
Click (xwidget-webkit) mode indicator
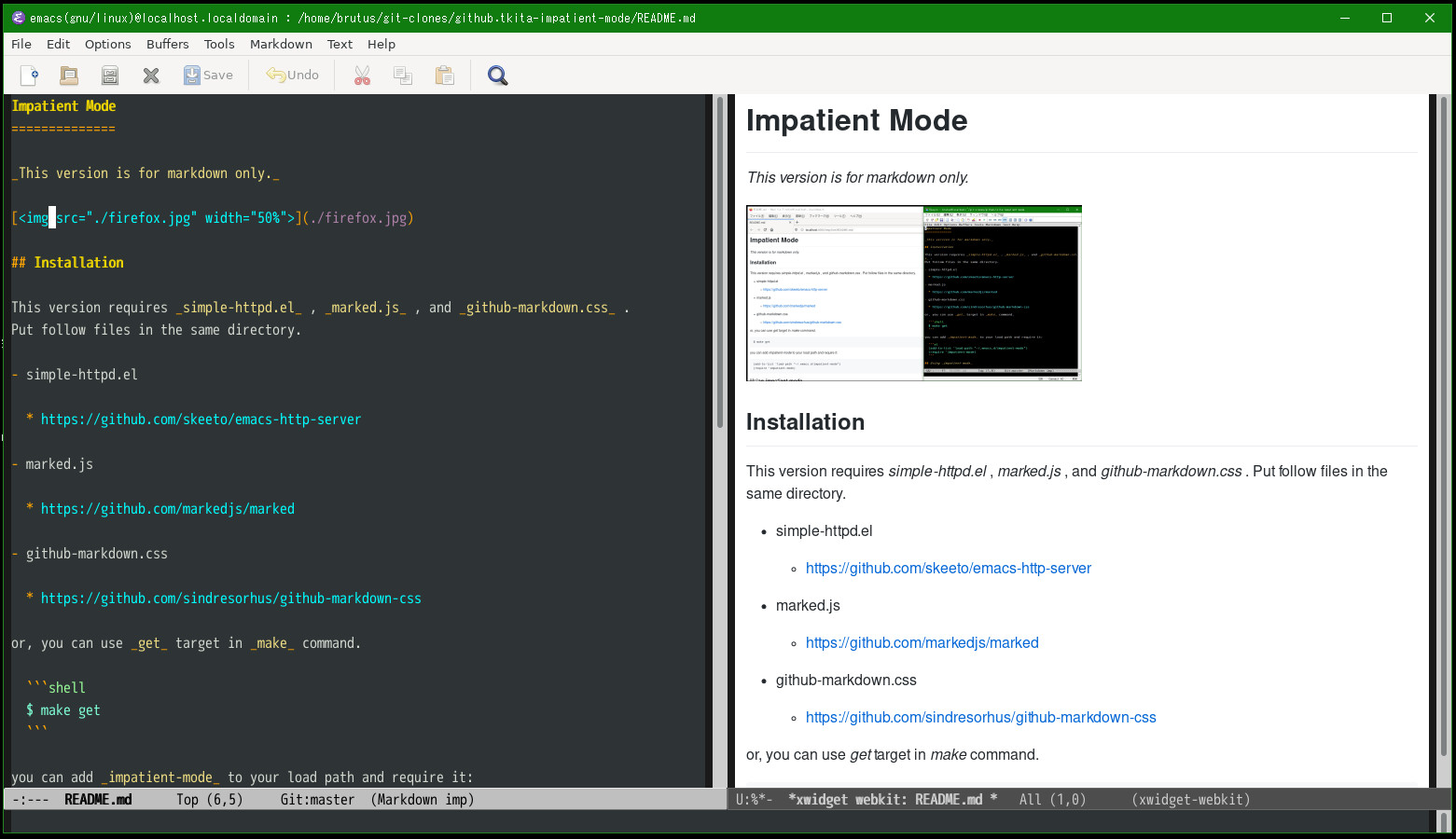point(1191,800)
